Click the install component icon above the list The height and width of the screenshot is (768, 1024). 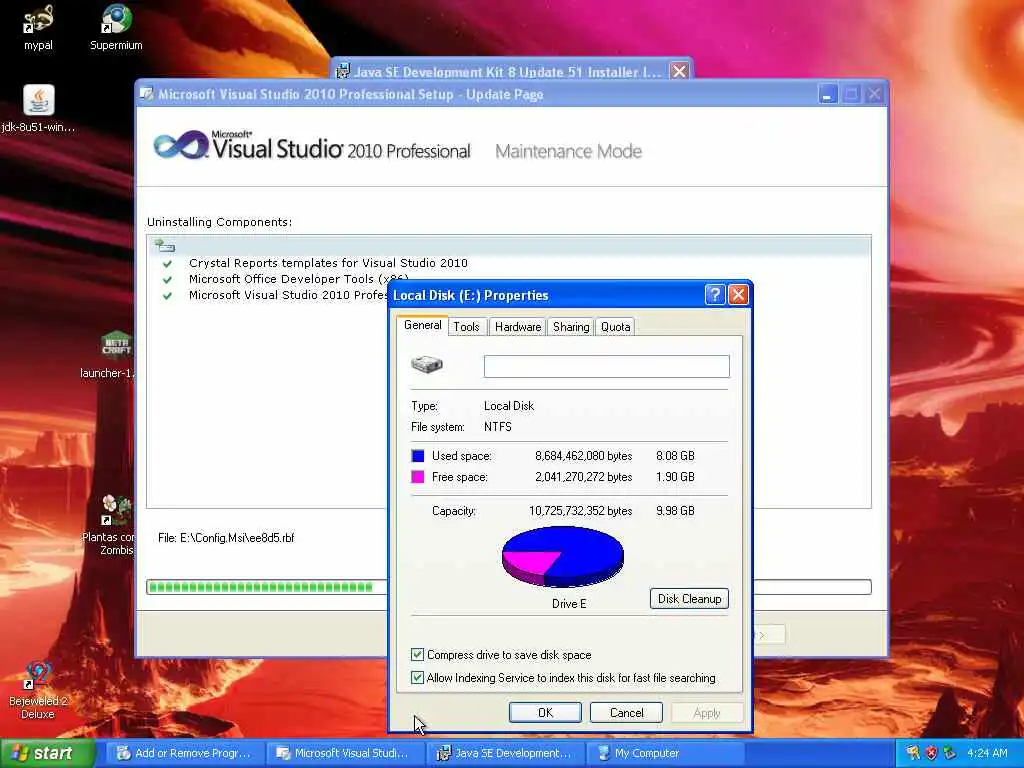point(165,246)
